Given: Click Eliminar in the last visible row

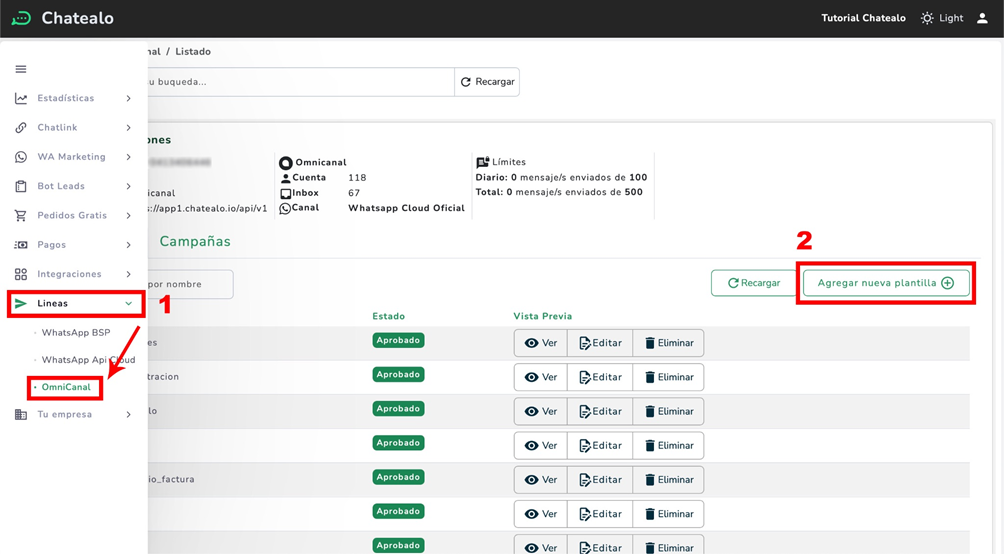Looking at the screenshot, I should 668,546.
